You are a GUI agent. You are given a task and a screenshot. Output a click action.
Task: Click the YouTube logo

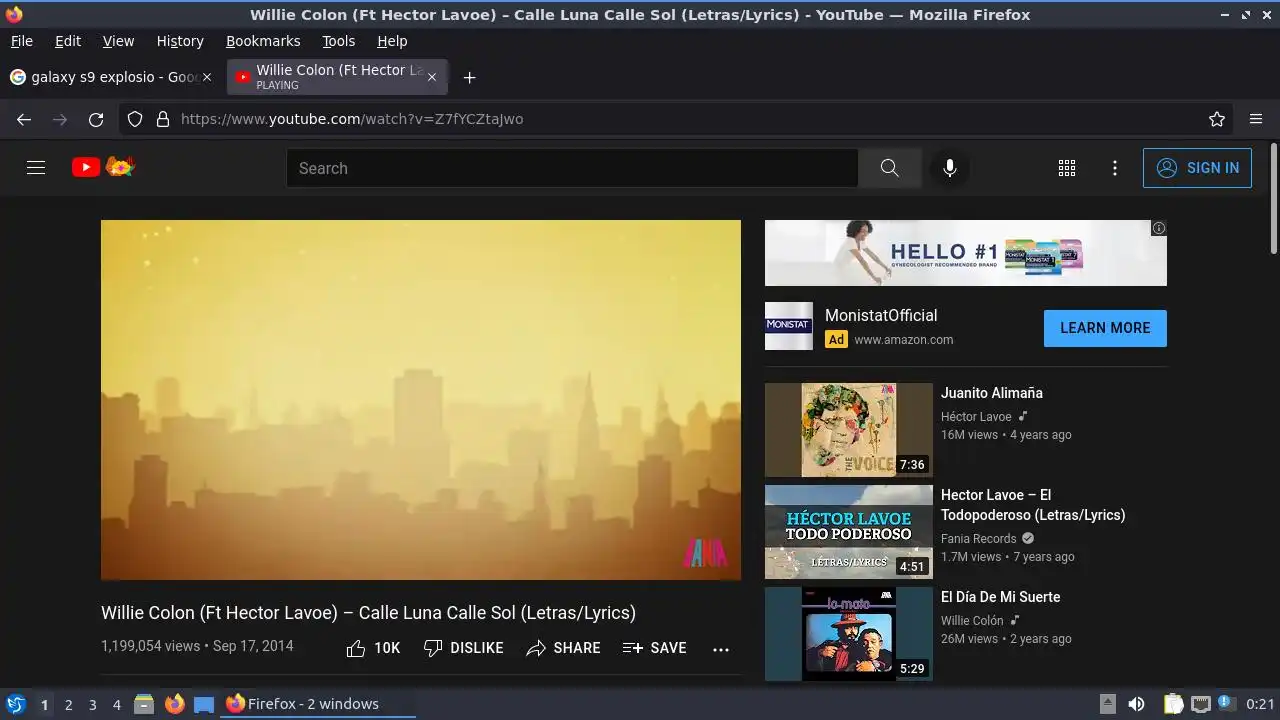coord(103,167)
